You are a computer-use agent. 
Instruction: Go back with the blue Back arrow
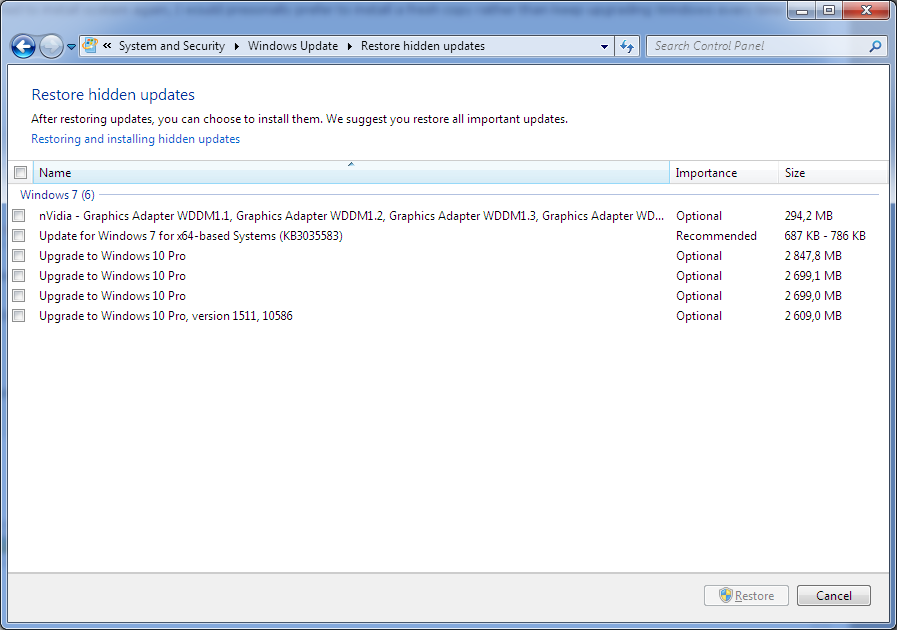[x=23, y=46]
